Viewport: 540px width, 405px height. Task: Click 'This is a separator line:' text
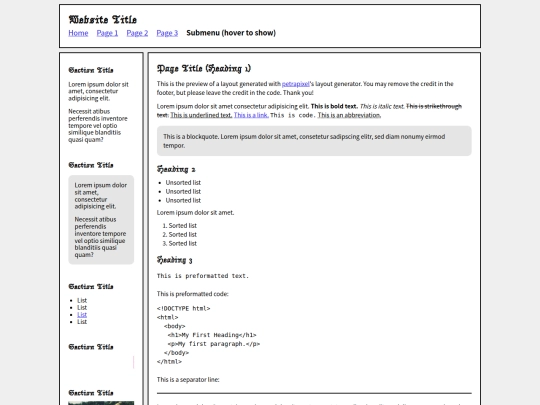(x=188, y=380)
